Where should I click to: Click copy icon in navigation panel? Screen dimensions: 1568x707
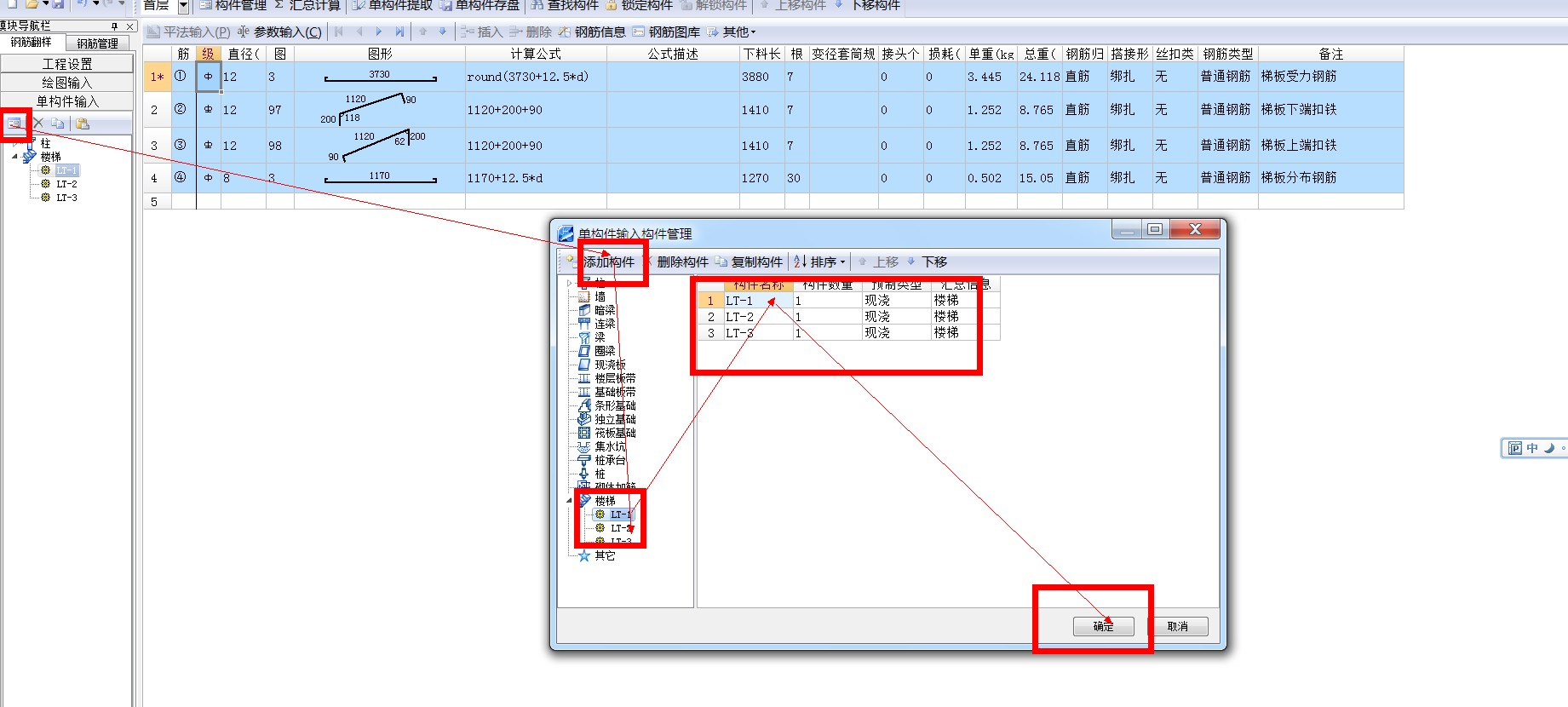(x=57, y=124)
